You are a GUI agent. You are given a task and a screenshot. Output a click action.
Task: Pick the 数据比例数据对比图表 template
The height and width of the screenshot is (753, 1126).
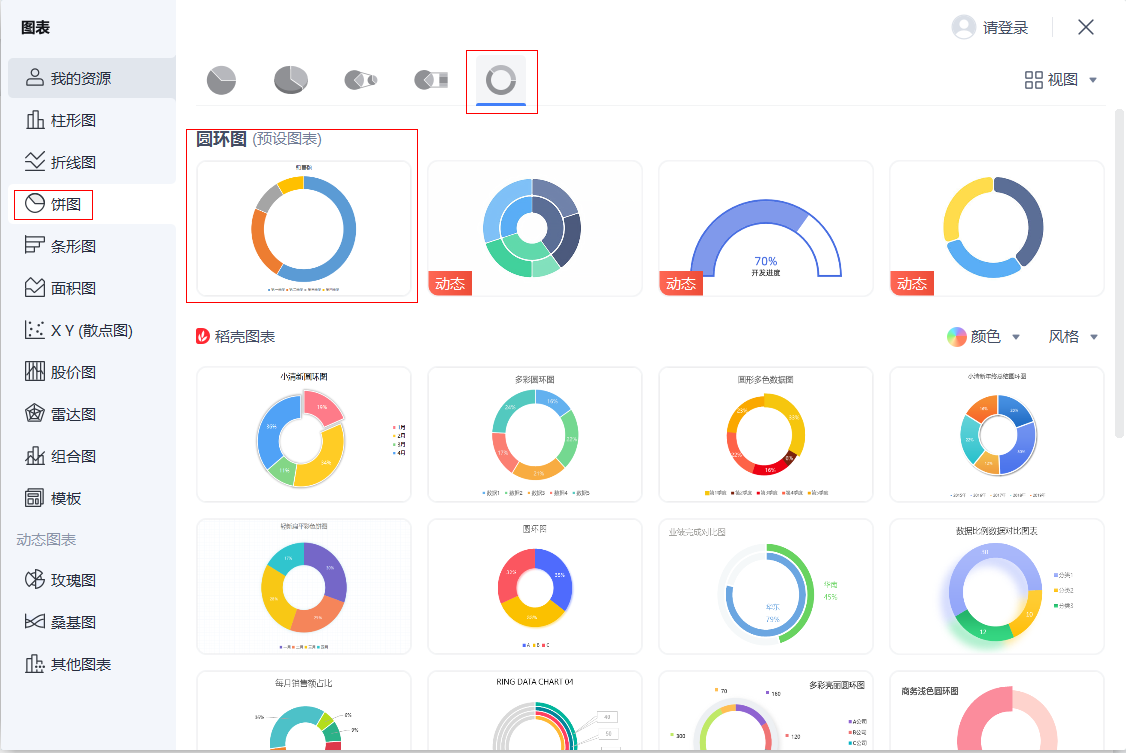[x=997, y=586]
